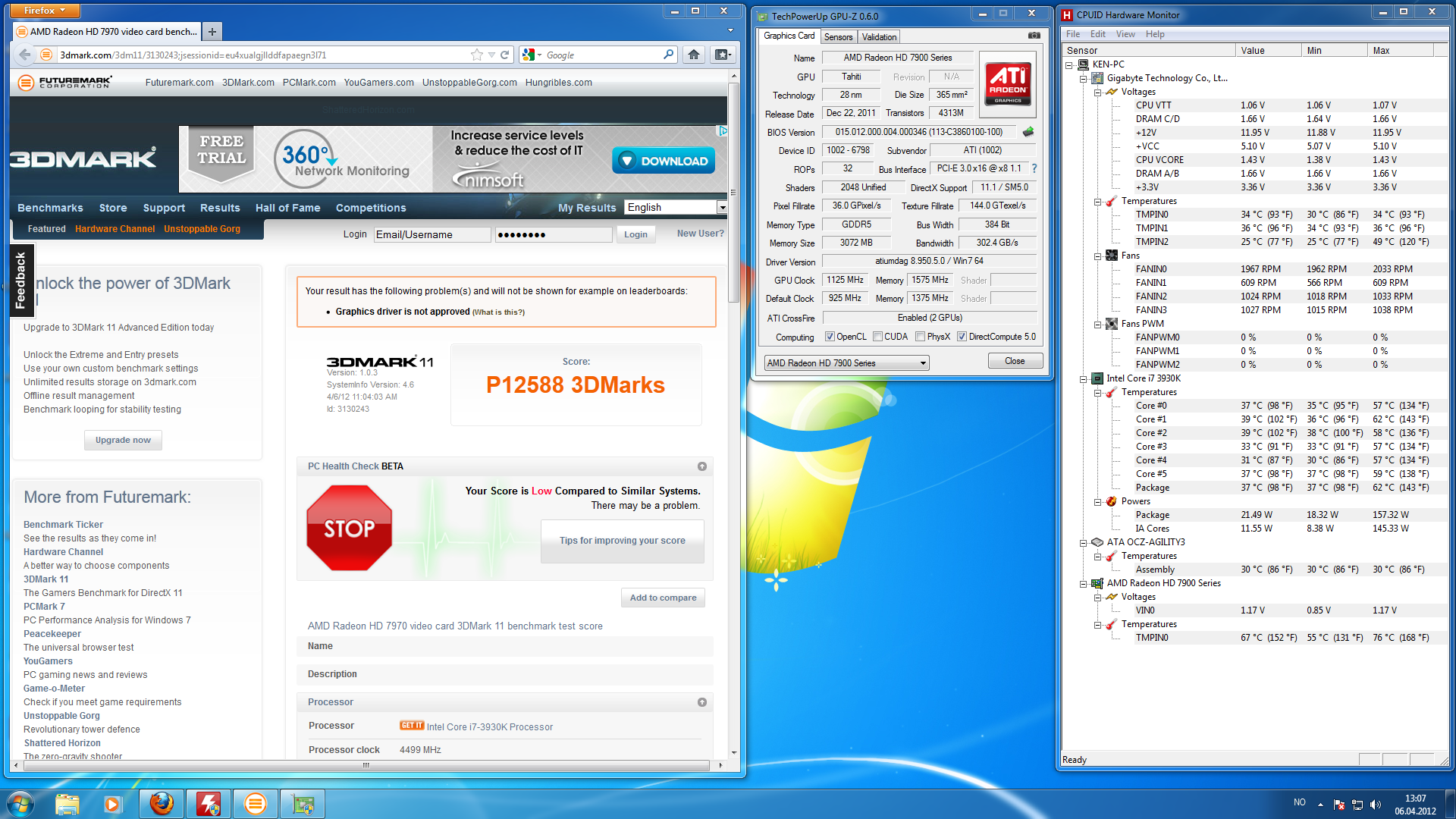Open the File menu in HWMonitor

coord(1073,34)
